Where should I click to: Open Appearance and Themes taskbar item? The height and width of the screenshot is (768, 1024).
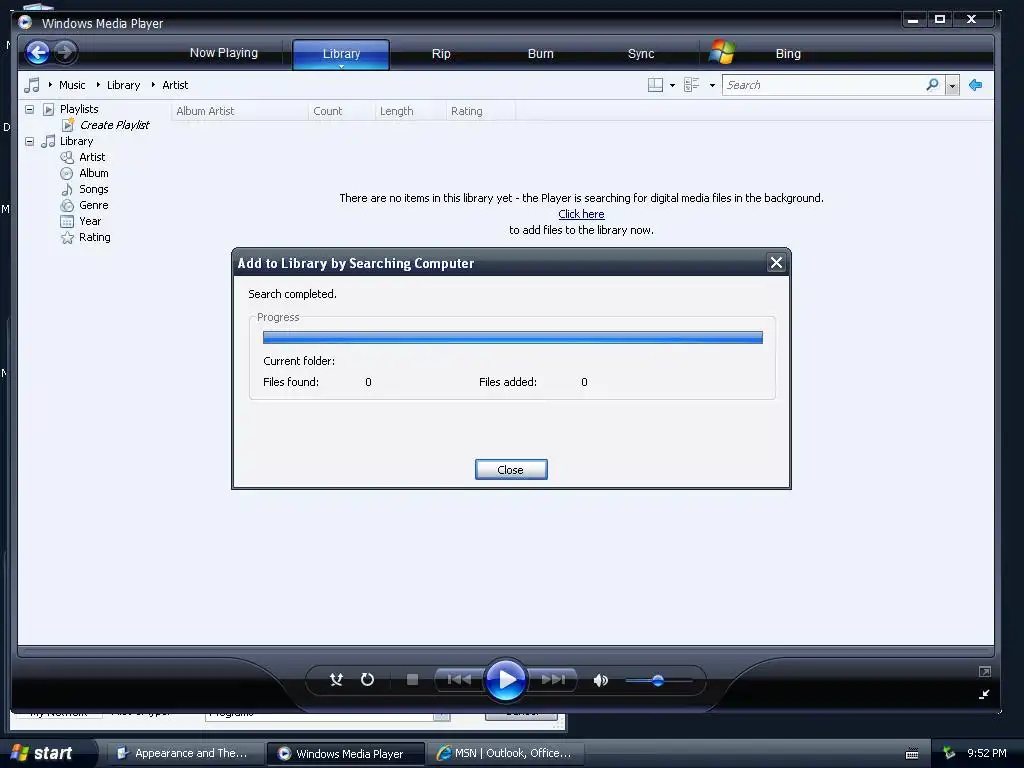[x=185, y=754]
